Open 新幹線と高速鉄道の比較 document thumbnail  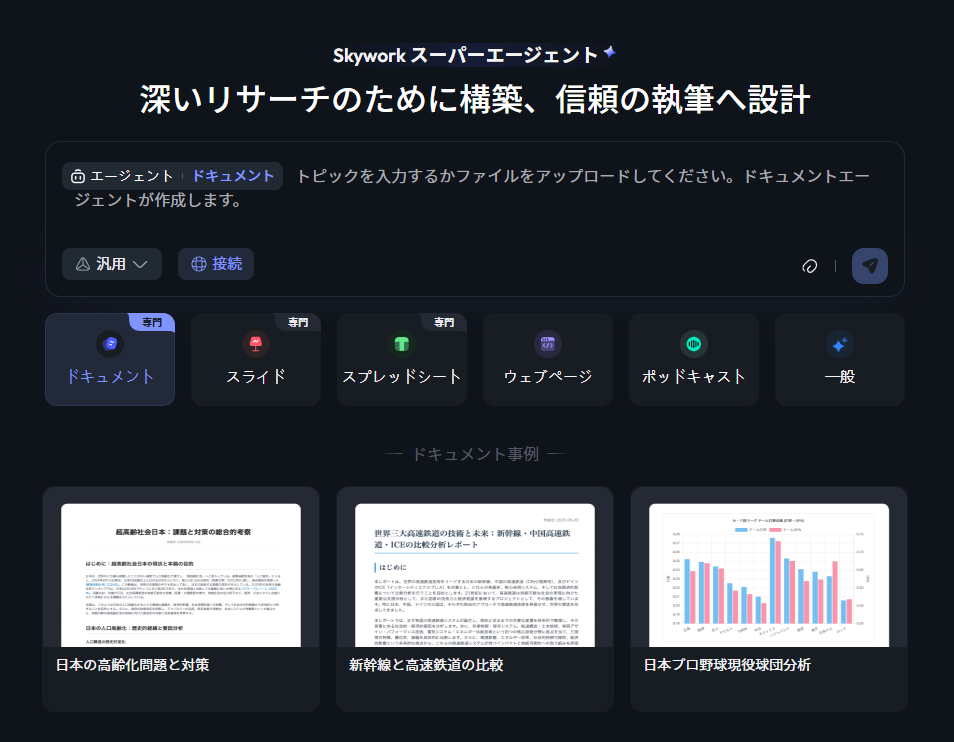click(475, 575)
